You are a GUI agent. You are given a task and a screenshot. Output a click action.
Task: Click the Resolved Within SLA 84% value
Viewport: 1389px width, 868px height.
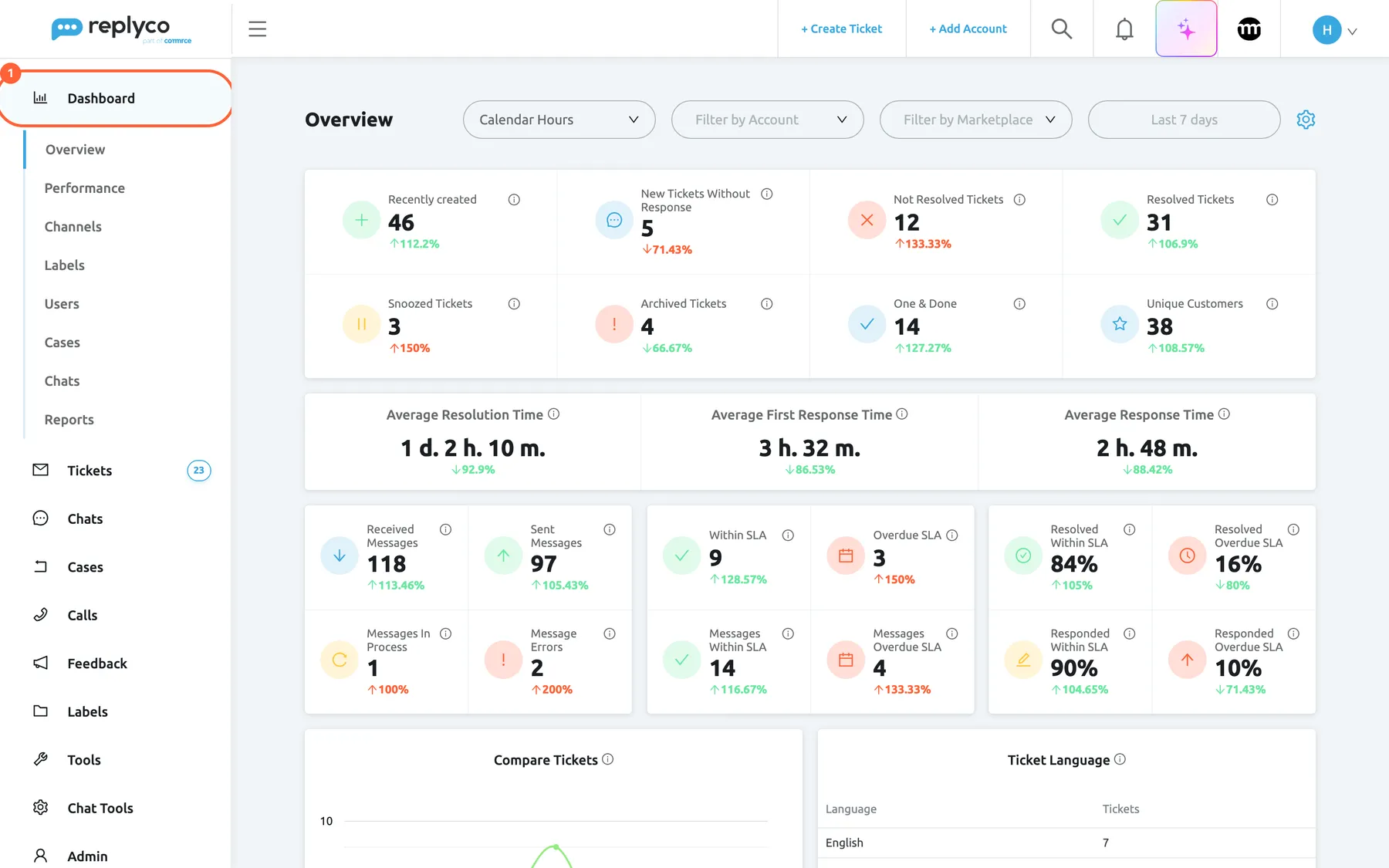coord(1074,564)
